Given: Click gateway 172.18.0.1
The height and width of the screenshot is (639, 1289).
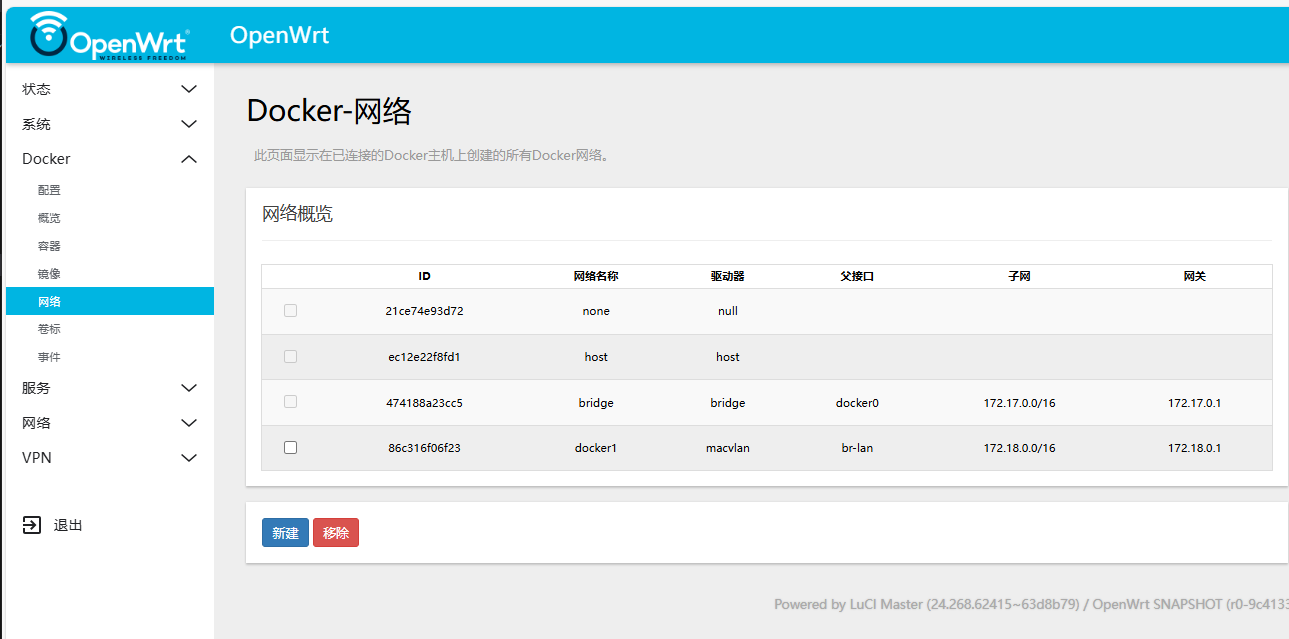Looking at the screenshot, I should click(1194, 448).
